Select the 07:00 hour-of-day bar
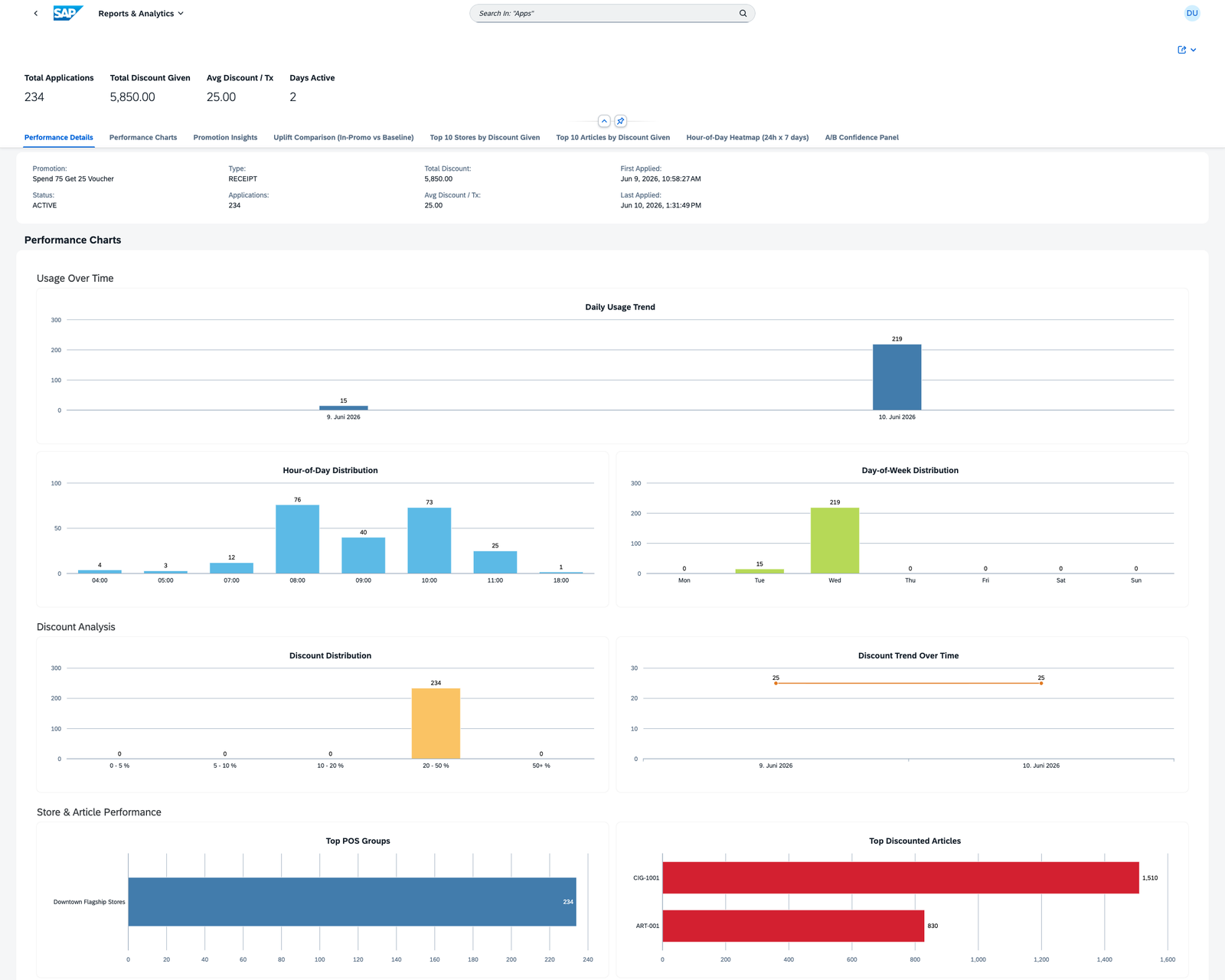The width and height of the screenshot is (1225, 980). (232, 568)
